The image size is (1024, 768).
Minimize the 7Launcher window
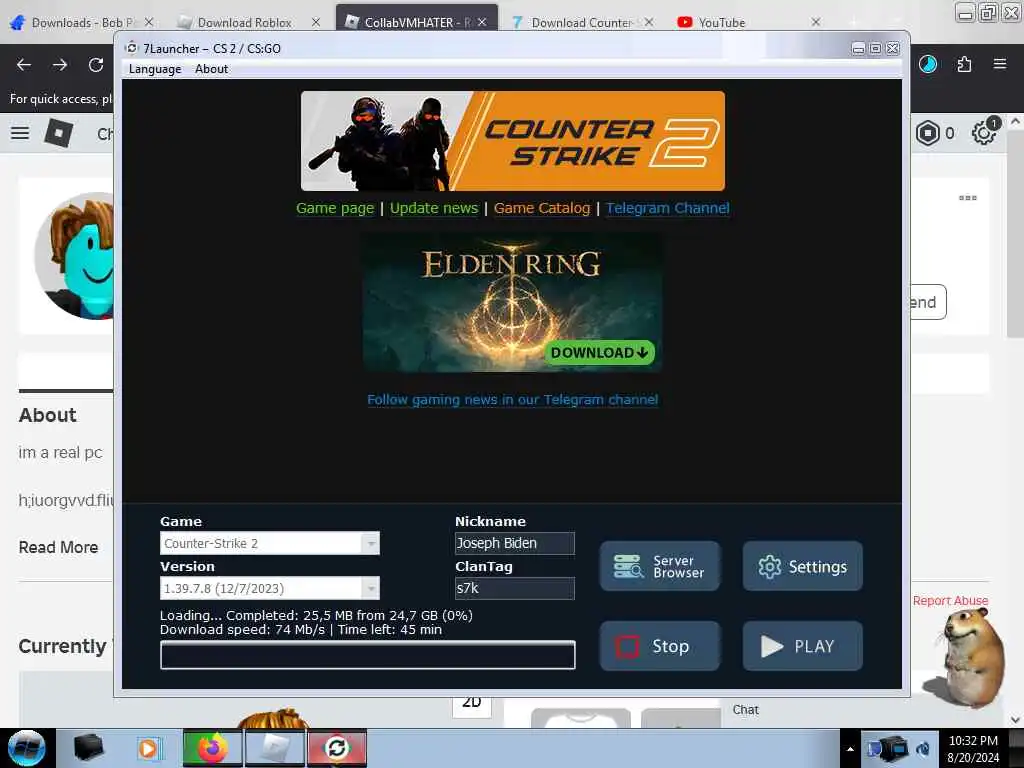tap(858, 48)
